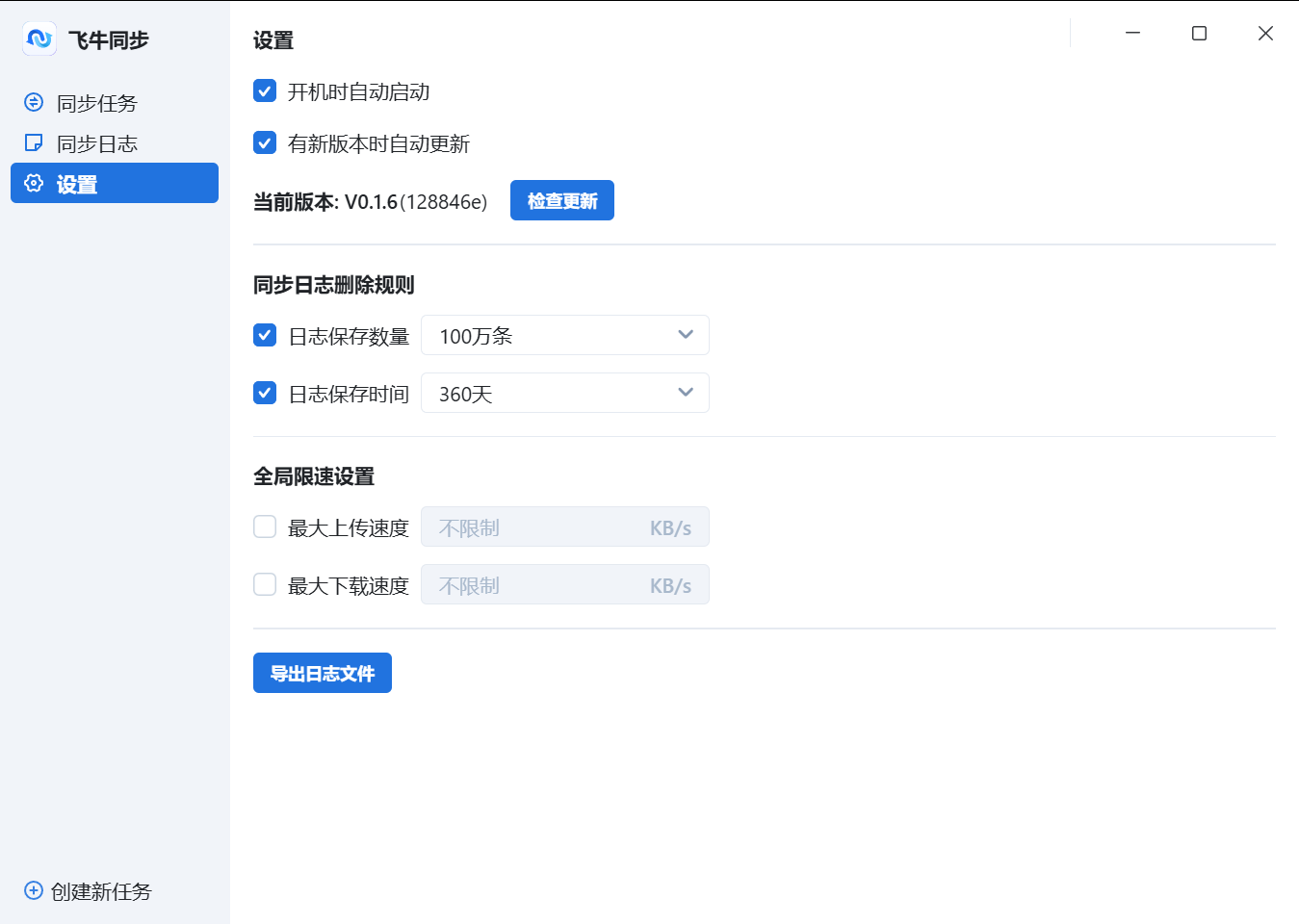
Task: Close the 飞牛同步 window
Action: point(1265,34)
